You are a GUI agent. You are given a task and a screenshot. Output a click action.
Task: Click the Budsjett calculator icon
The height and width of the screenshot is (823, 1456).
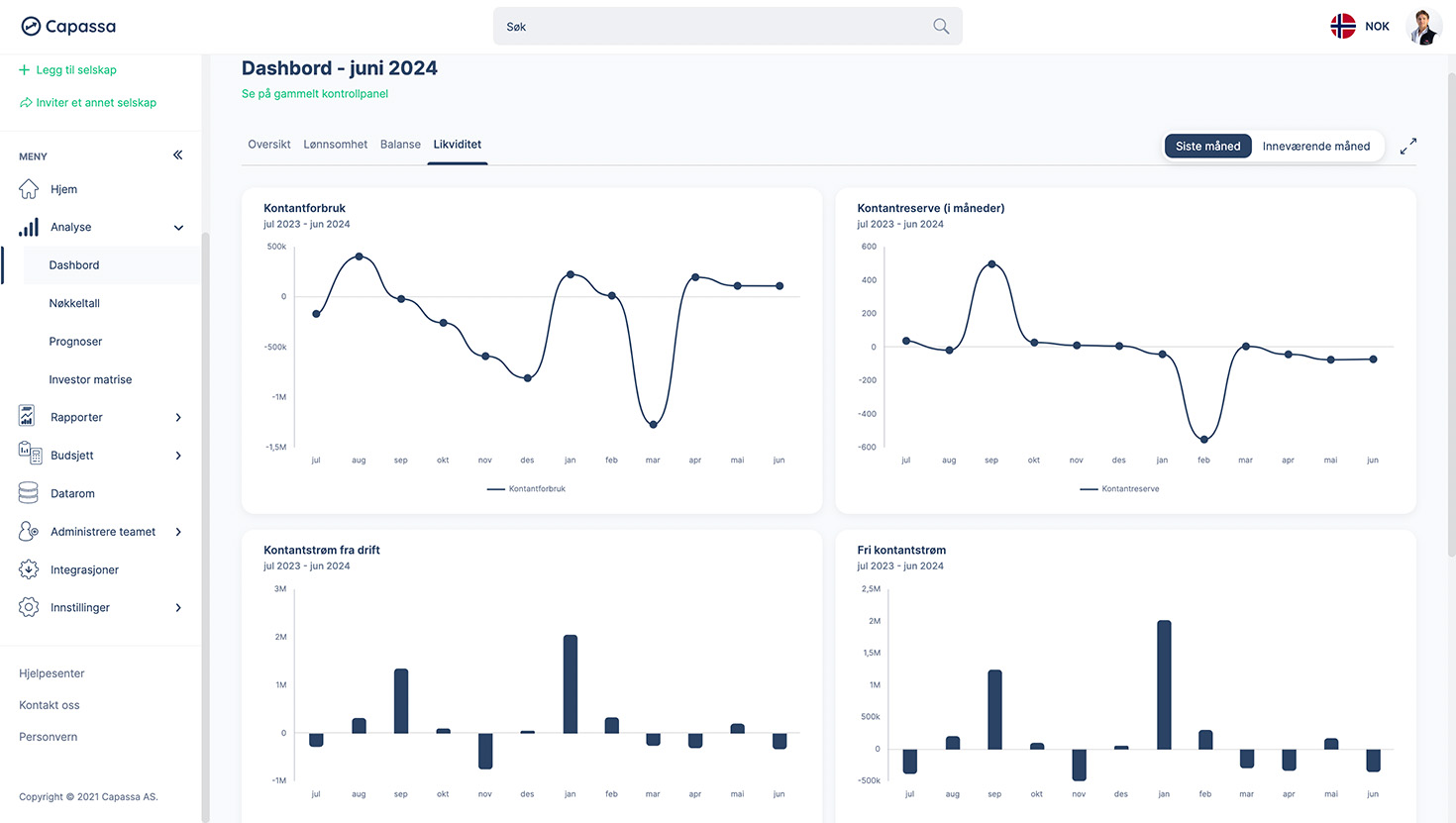pos(30,453)
